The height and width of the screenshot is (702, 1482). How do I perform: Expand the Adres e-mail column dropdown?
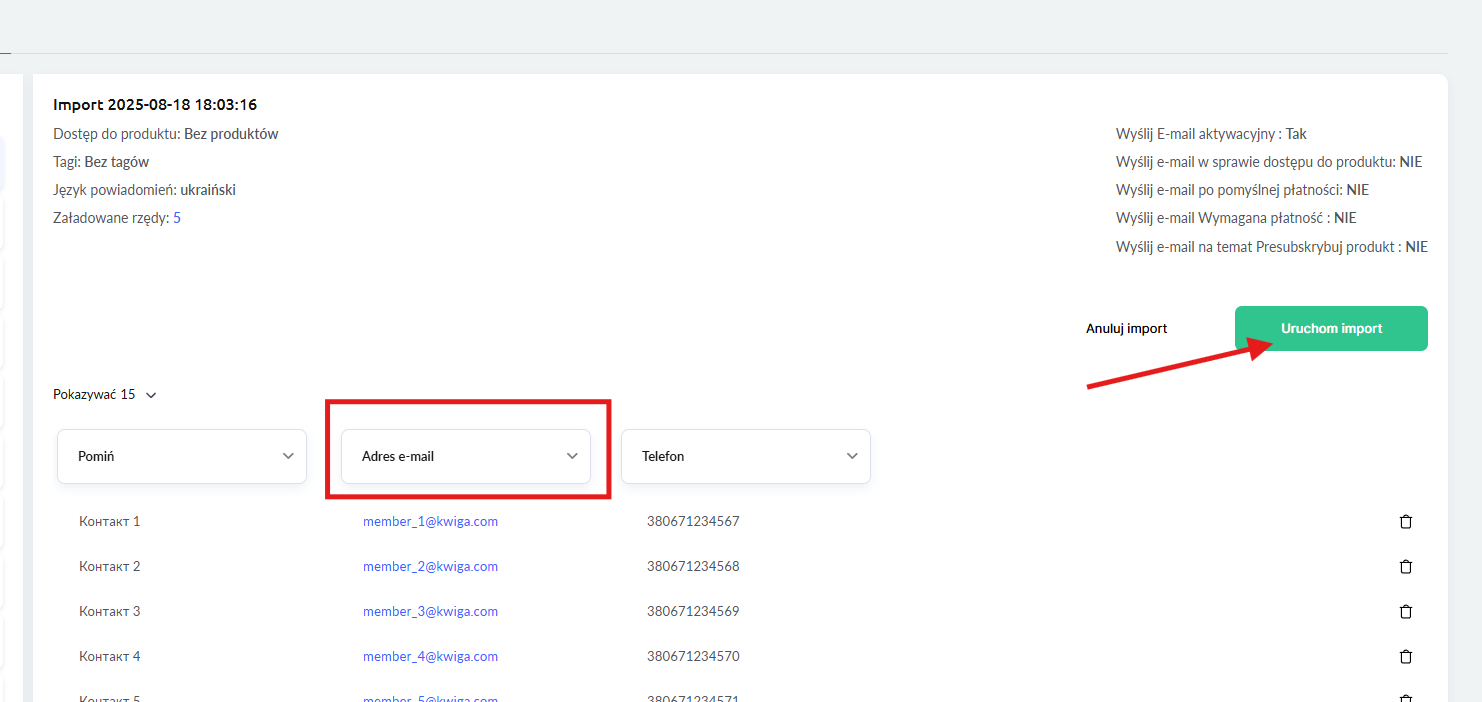pos(466,456)
